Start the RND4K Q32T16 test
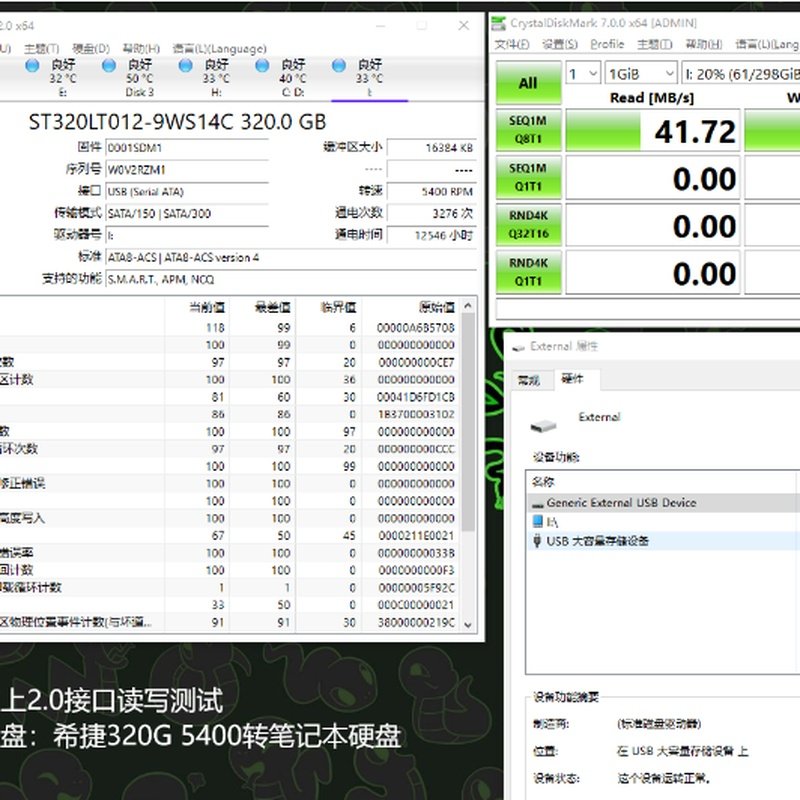The image size is (800, 800). pos(528,225)
